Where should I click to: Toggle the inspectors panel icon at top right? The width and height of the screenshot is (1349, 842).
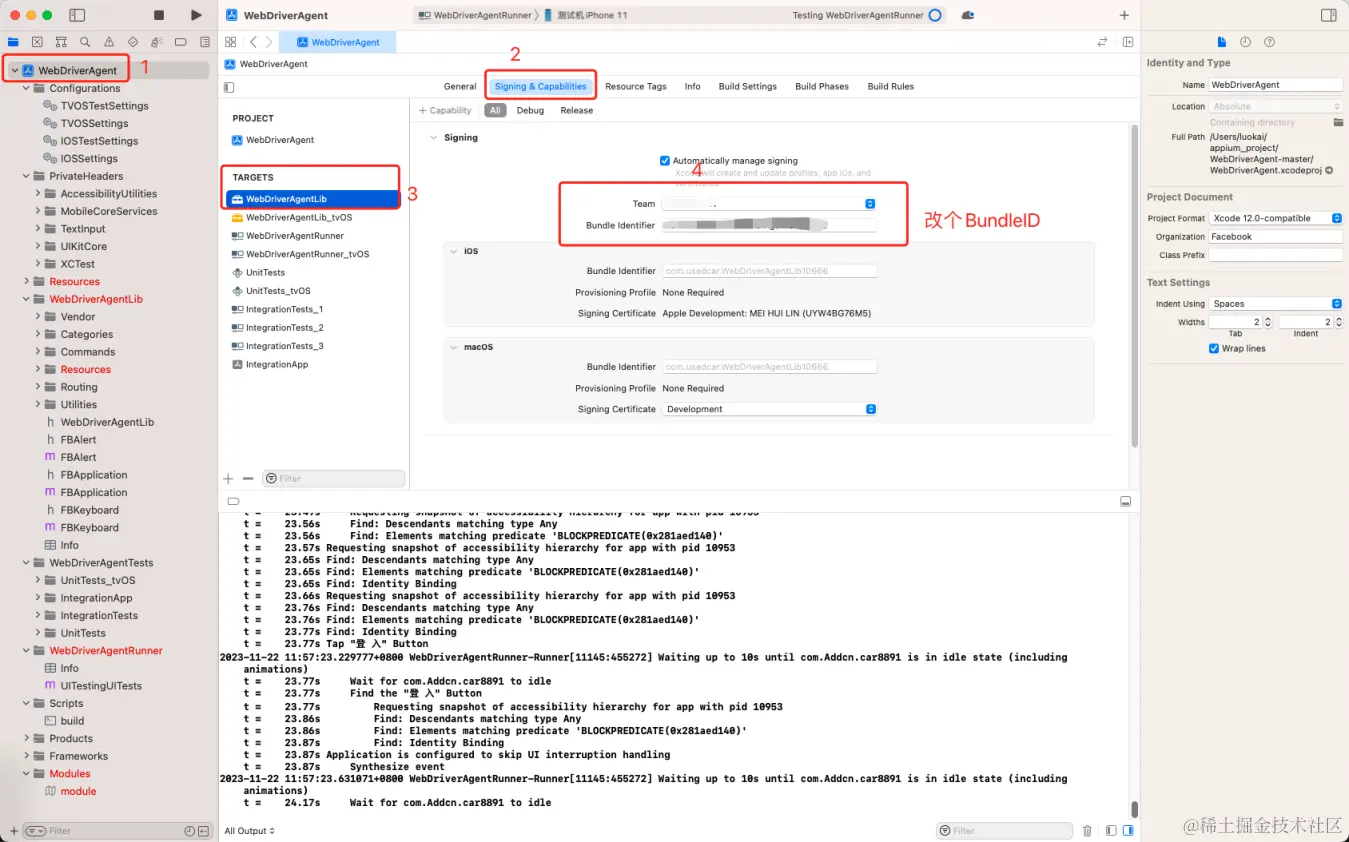click(x=1329, y=15)
